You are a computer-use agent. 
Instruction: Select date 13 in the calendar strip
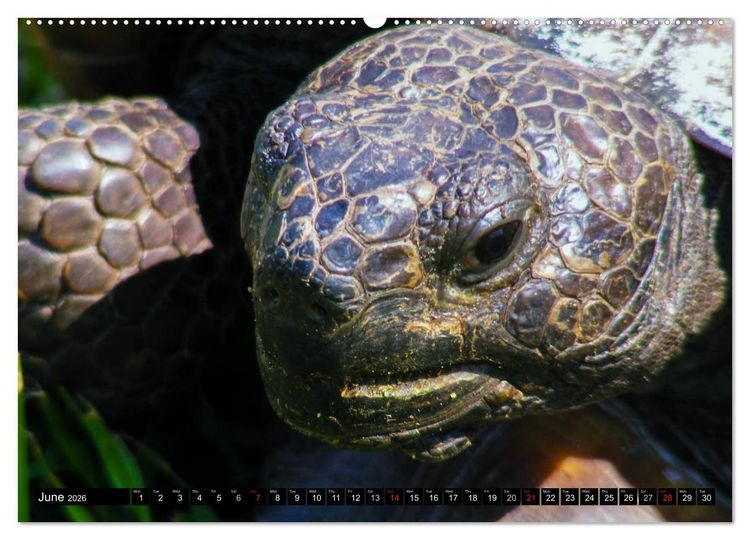point(375,496)
